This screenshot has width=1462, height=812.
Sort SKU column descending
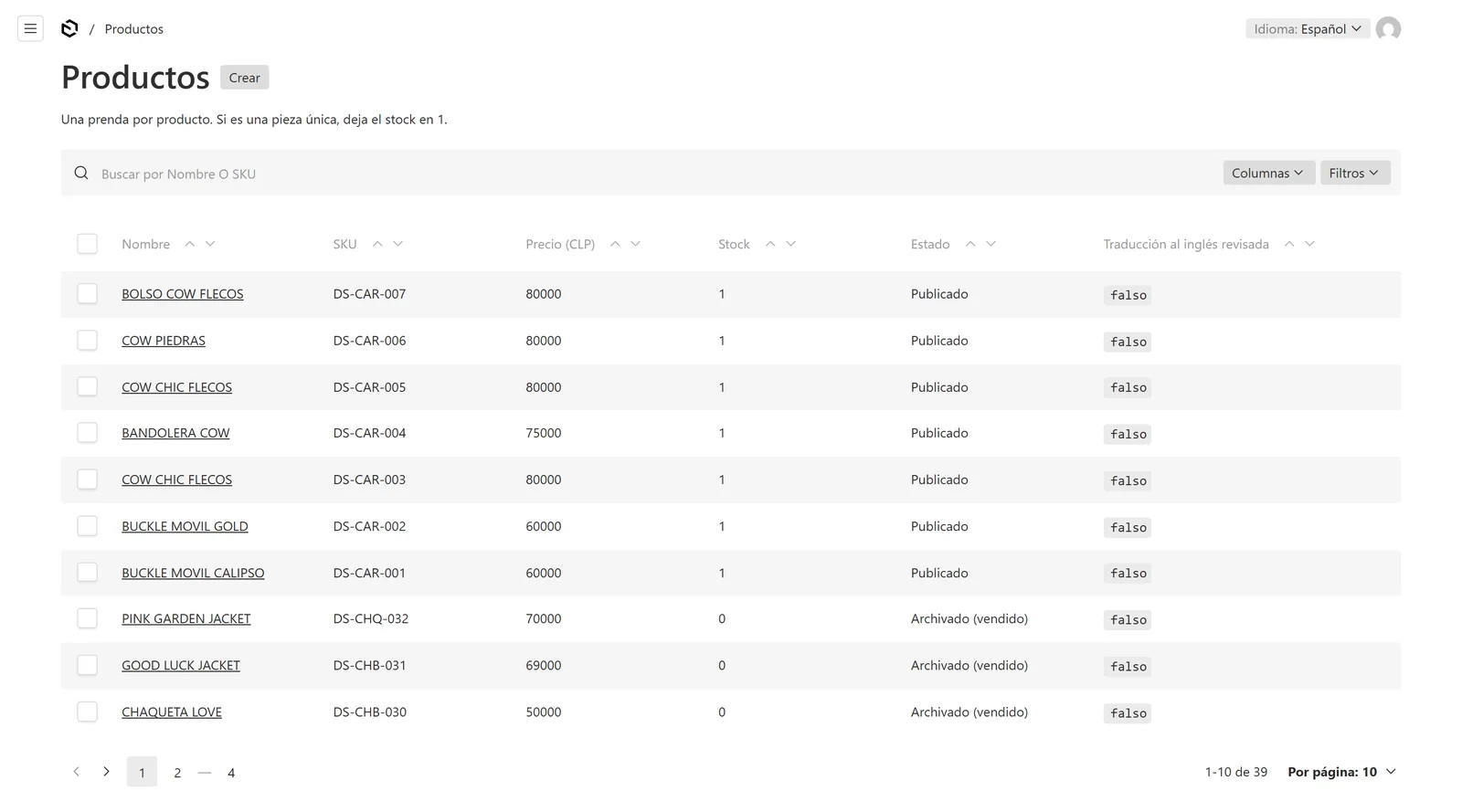[x=397, y=244]
